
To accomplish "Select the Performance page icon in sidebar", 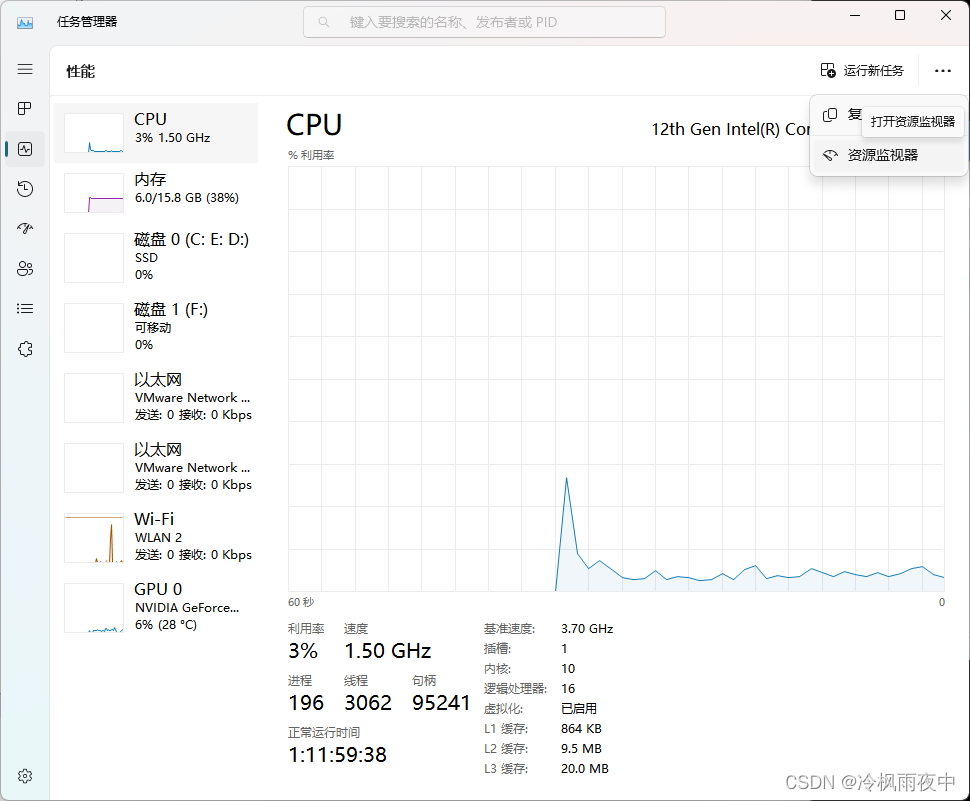I will (25, 149).
